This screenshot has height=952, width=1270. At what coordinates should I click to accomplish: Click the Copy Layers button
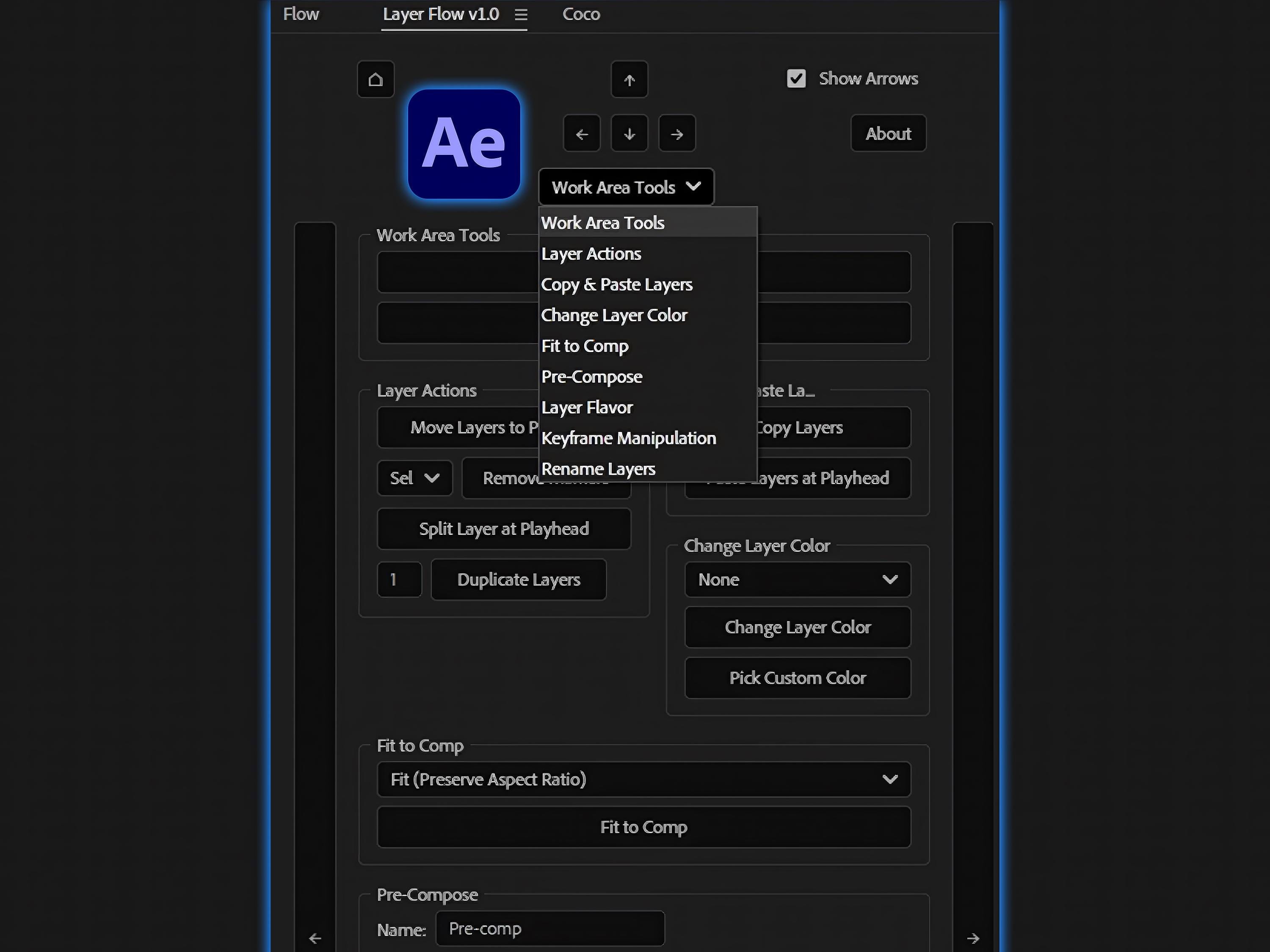tap(834, 427)
